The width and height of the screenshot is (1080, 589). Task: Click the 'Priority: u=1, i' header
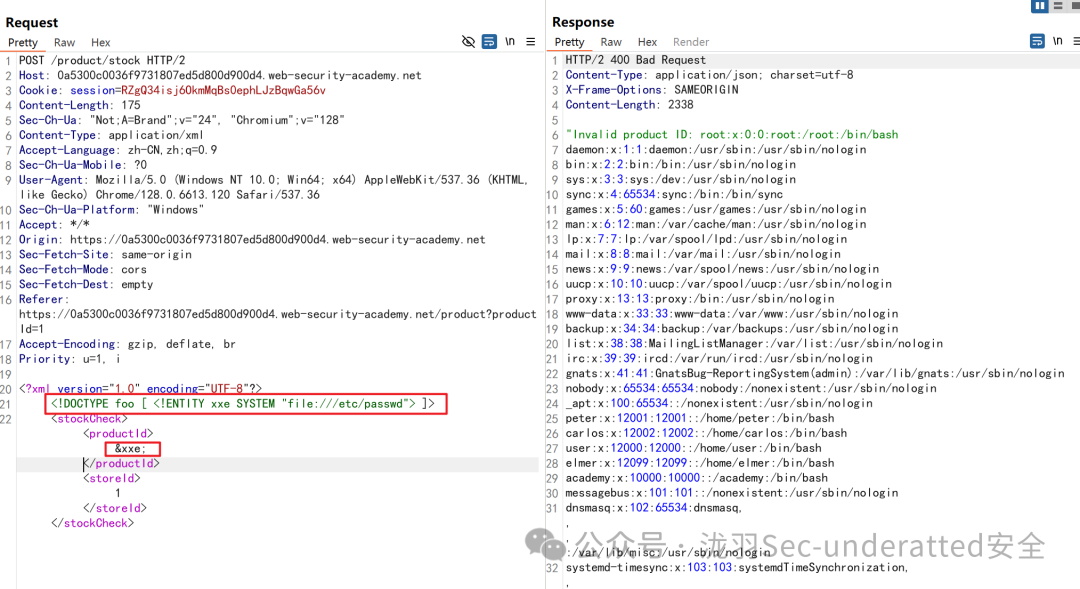(x=70, y=359)
